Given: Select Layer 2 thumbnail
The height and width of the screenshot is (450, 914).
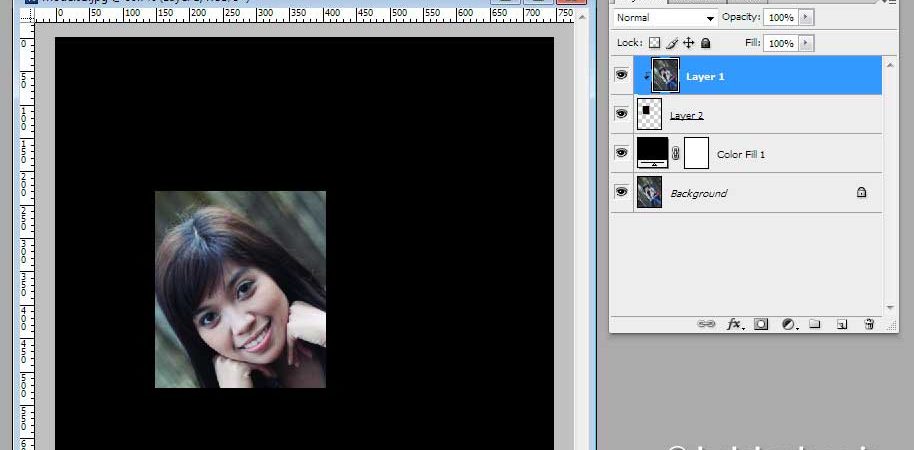Looking at the screenshot, I should [x=650, y=114].
